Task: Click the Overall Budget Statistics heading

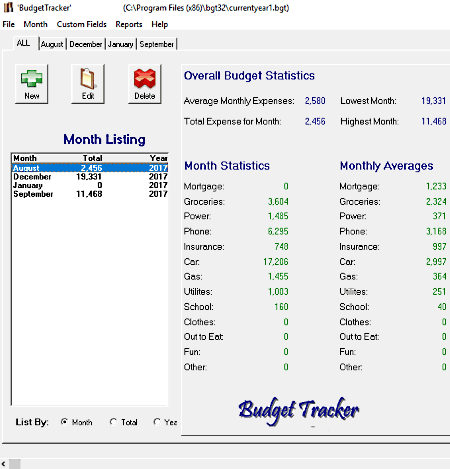Action: (x=249, y=76)
